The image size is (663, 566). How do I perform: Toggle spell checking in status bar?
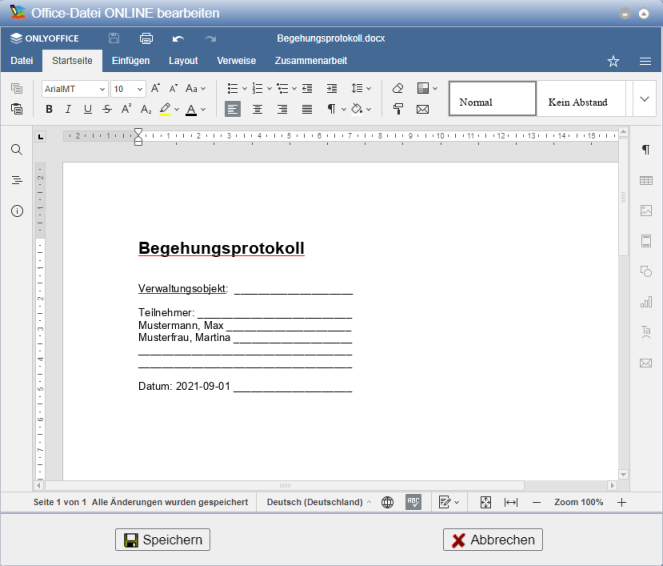tap(414, 502)
